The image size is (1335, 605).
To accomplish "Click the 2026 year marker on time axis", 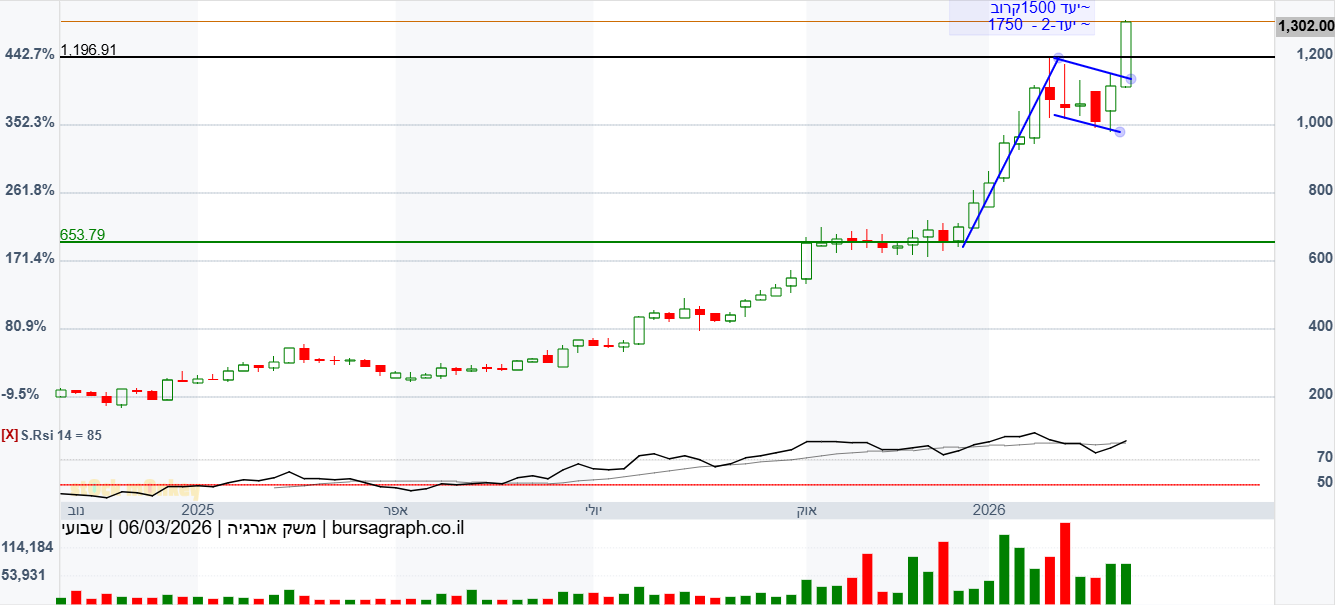I will 989,510.
